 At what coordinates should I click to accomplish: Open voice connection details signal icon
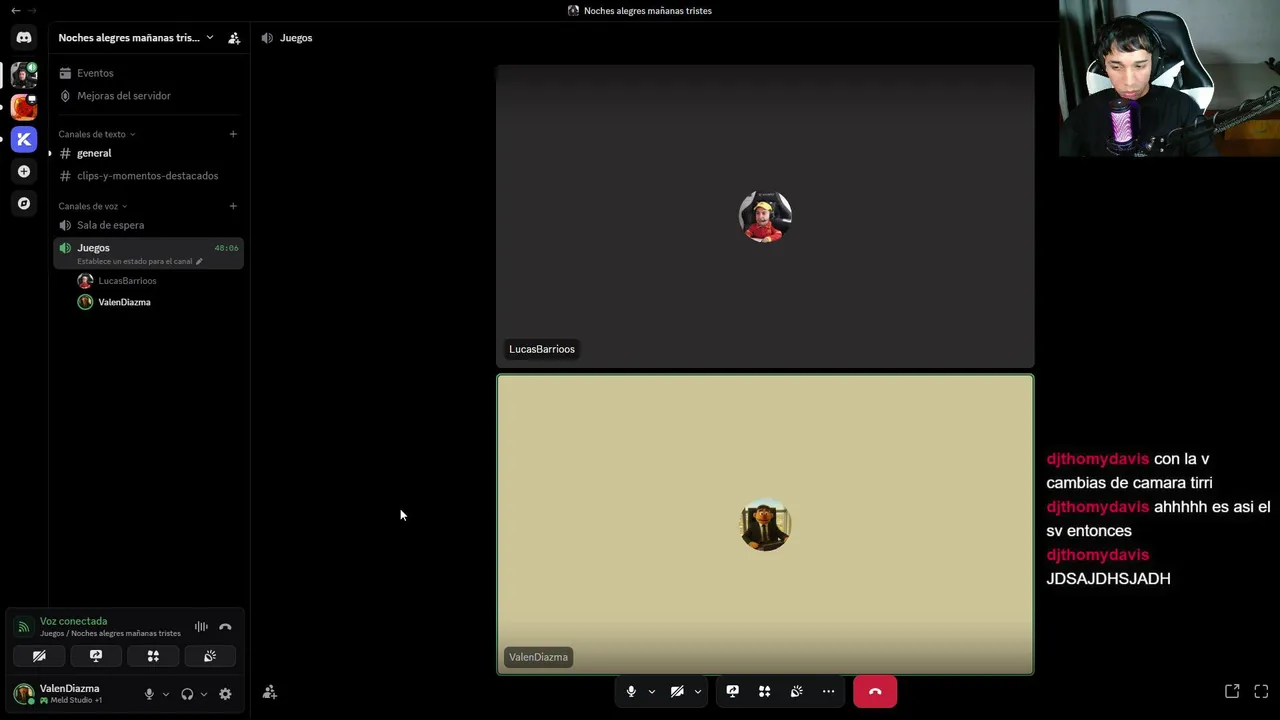(x=24, y=627)
